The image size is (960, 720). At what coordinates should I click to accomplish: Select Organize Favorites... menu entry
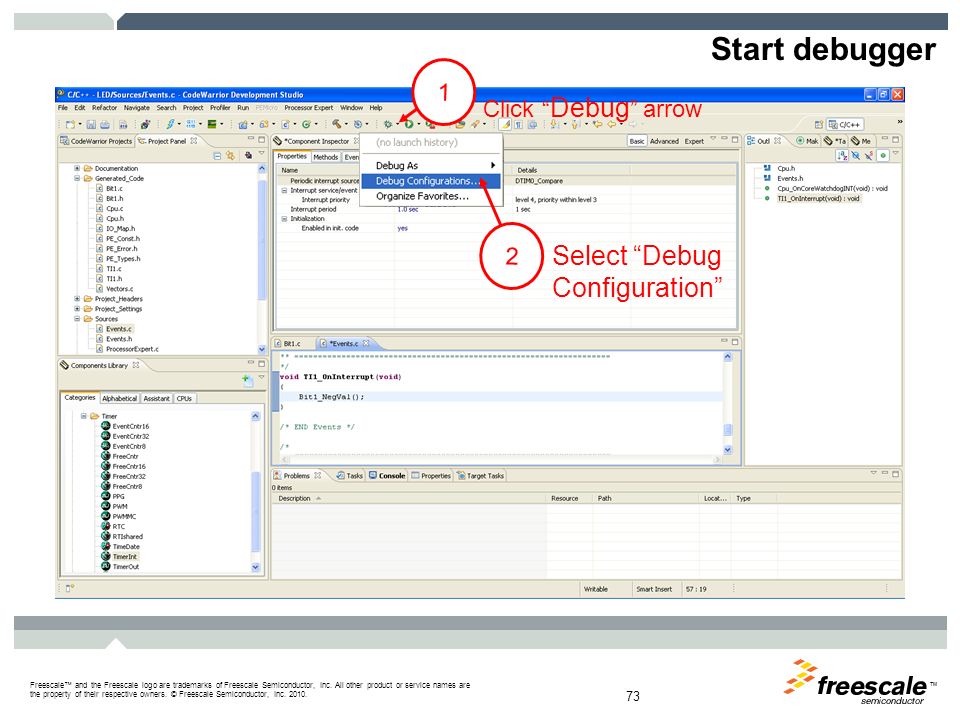[x=430, y=197]
